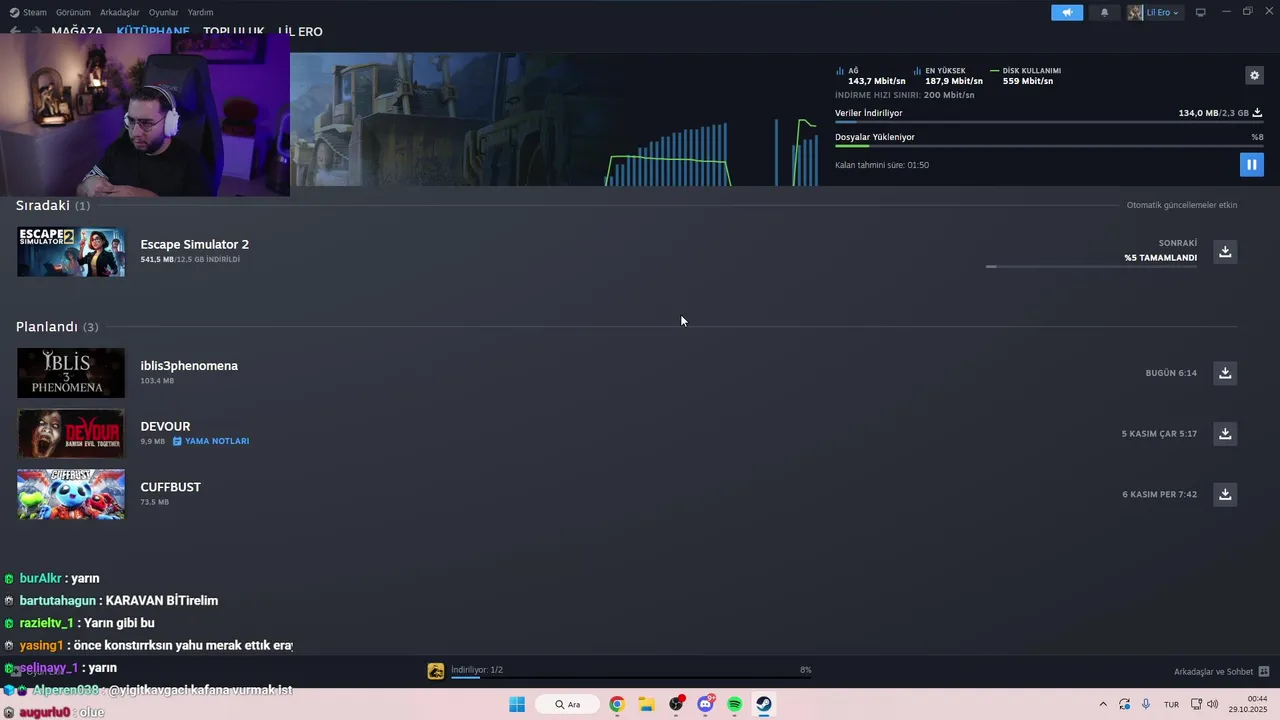Open Windows Start menu

coord(517,704)
